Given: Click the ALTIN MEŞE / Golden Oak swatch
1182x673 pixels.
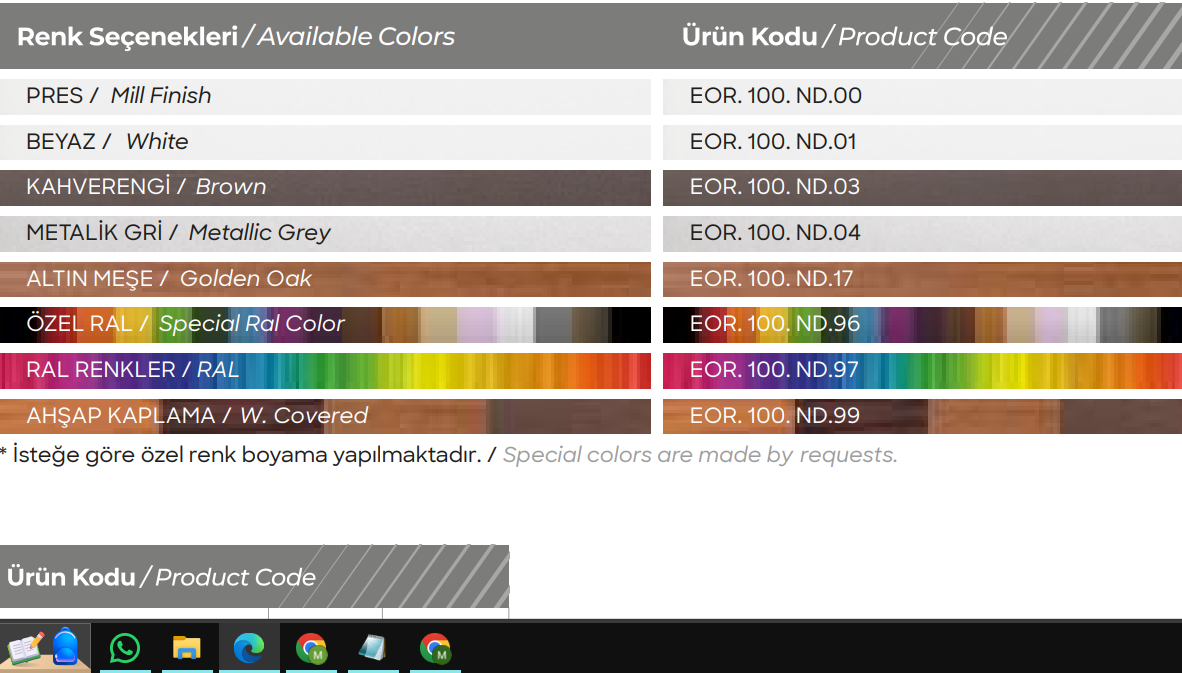Looking at the screenshot, I should click(x=325, y=279).
